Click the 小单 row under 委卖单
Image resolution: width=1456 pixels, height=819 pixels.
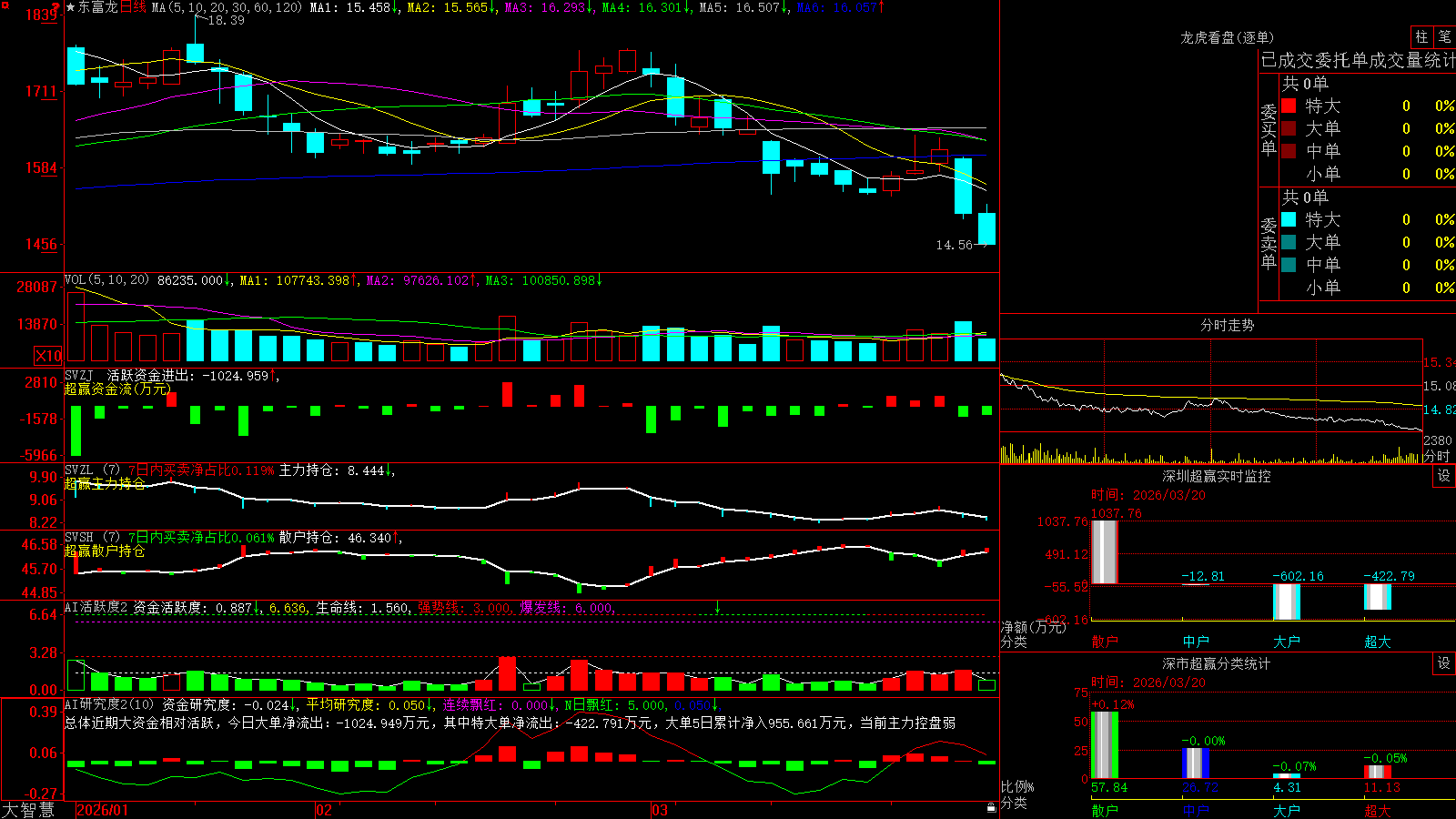tap(1368, 288)
